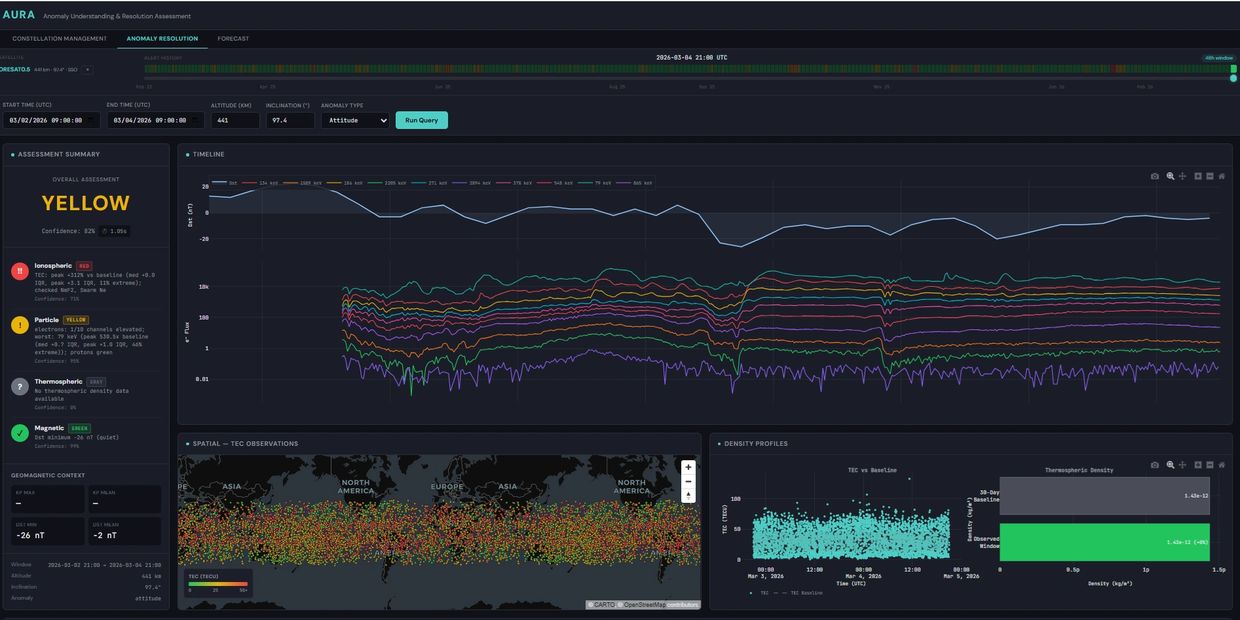Reset map bearing with compass button

coord(688,495)
